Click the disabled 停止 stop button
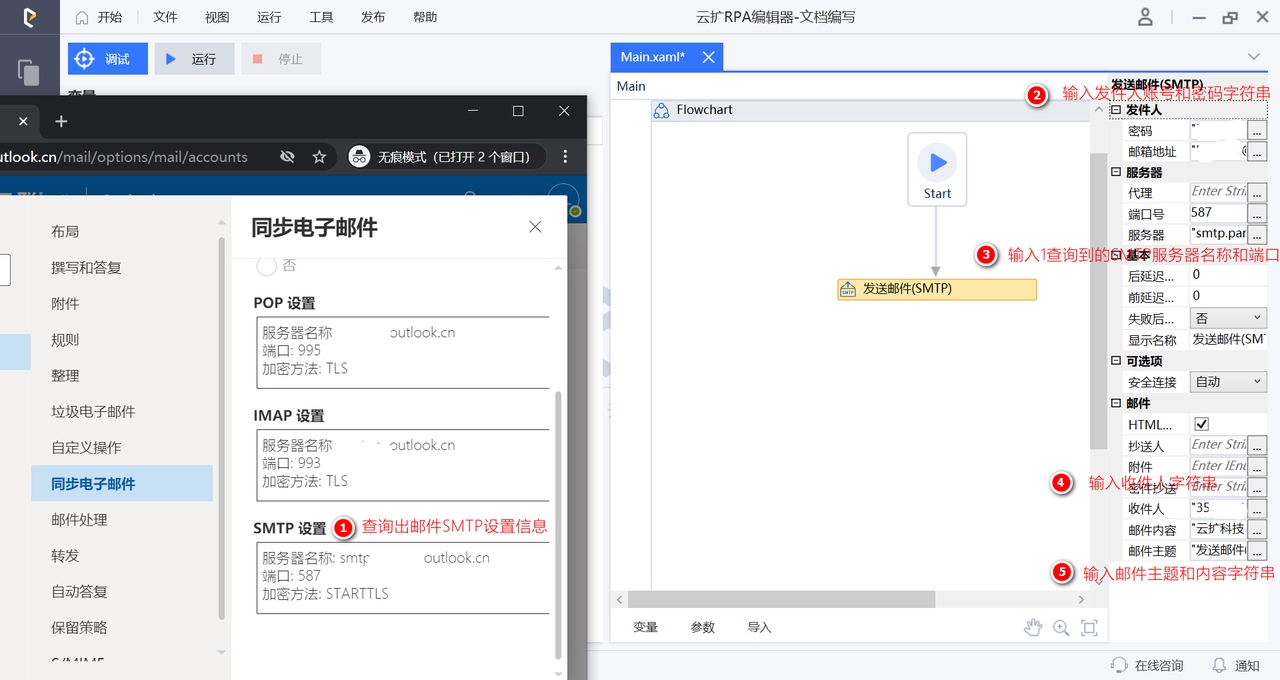 coord(281,59)
